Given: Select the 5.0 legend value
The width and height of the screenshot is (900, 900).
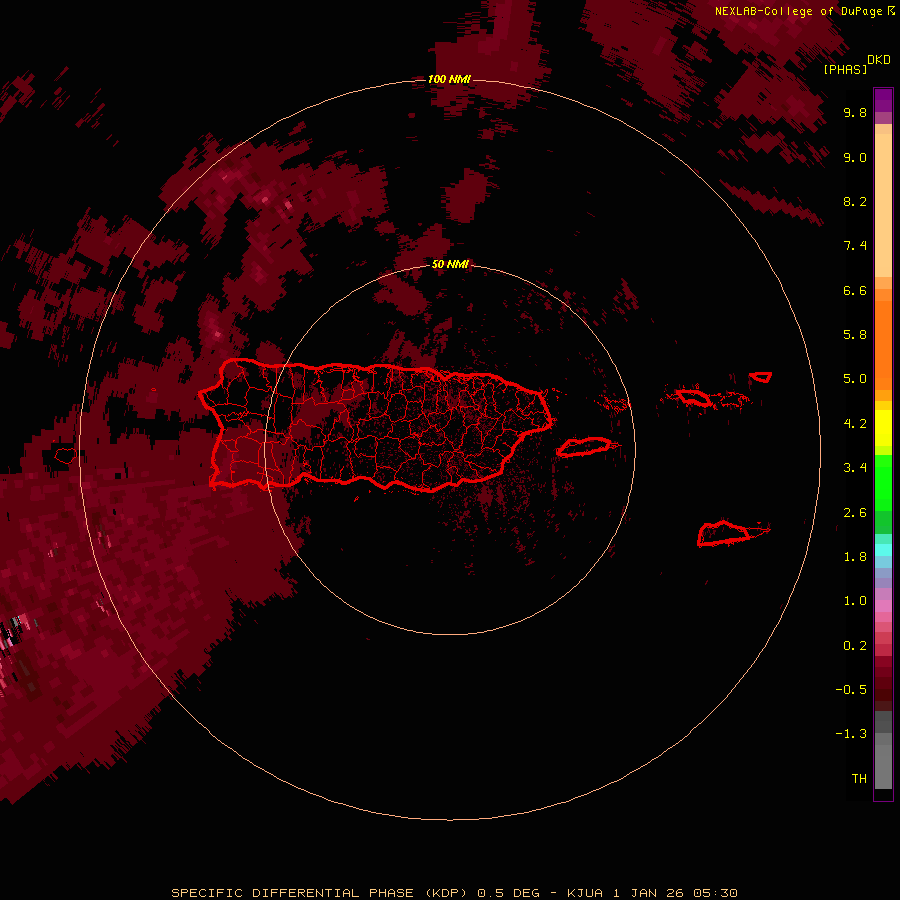Looking at the screenshot, I should (855, 379).
